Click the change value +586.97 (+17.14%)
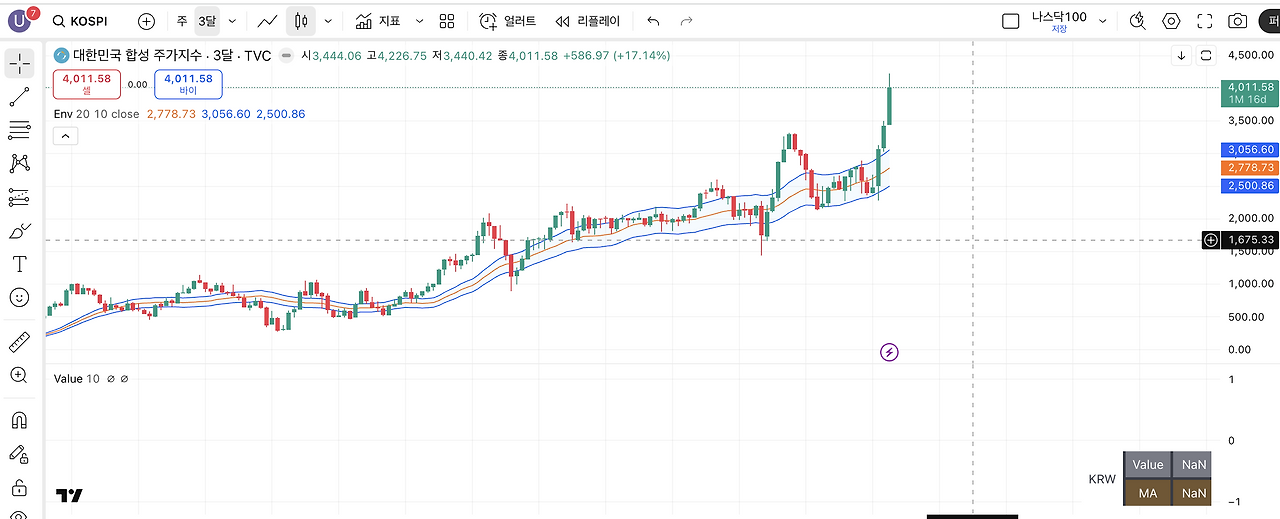 (x=616, y=56)
